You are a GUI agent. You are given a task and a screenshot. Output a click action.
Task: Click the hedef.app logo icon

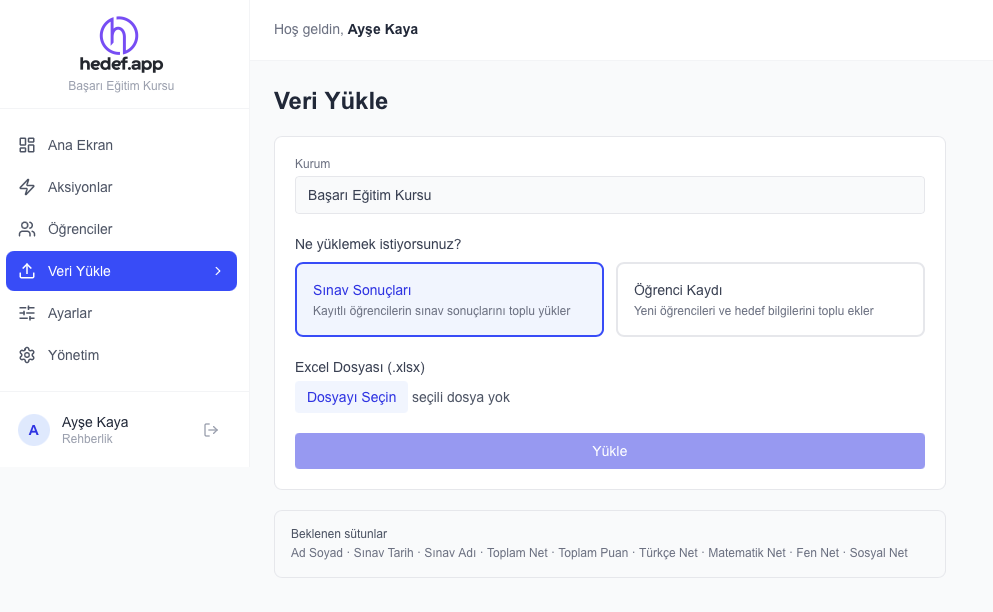119,35
